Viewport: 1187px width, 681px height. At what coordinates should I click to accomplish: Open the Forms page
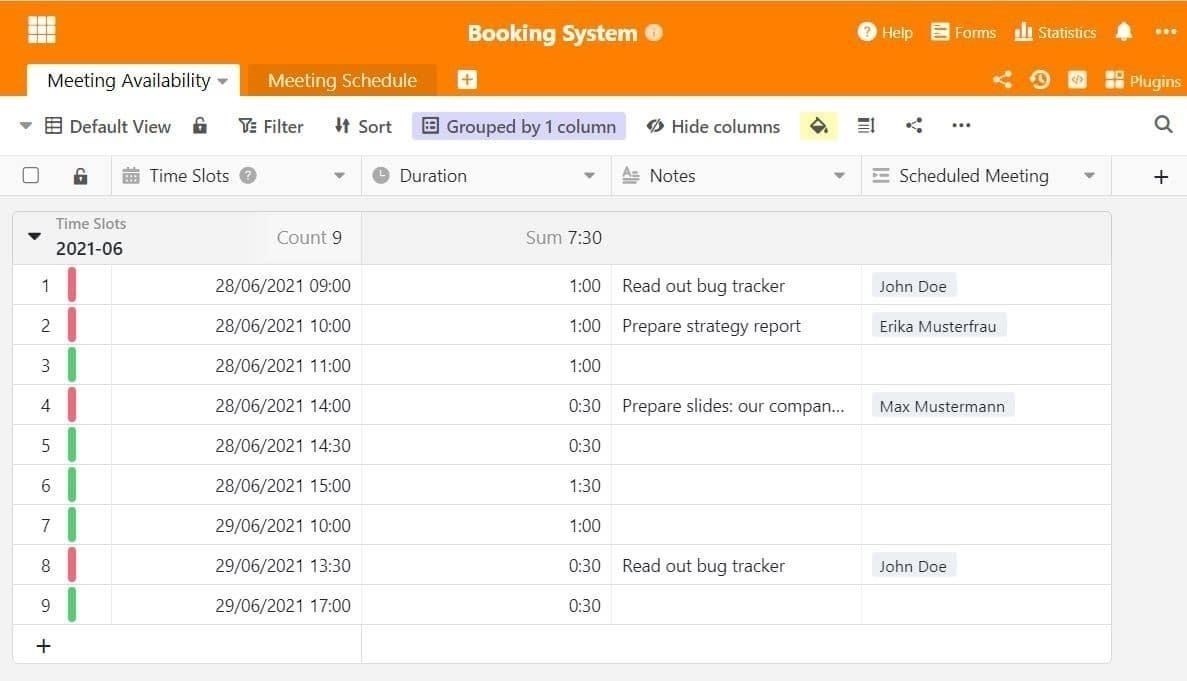[x=963, y=32]
